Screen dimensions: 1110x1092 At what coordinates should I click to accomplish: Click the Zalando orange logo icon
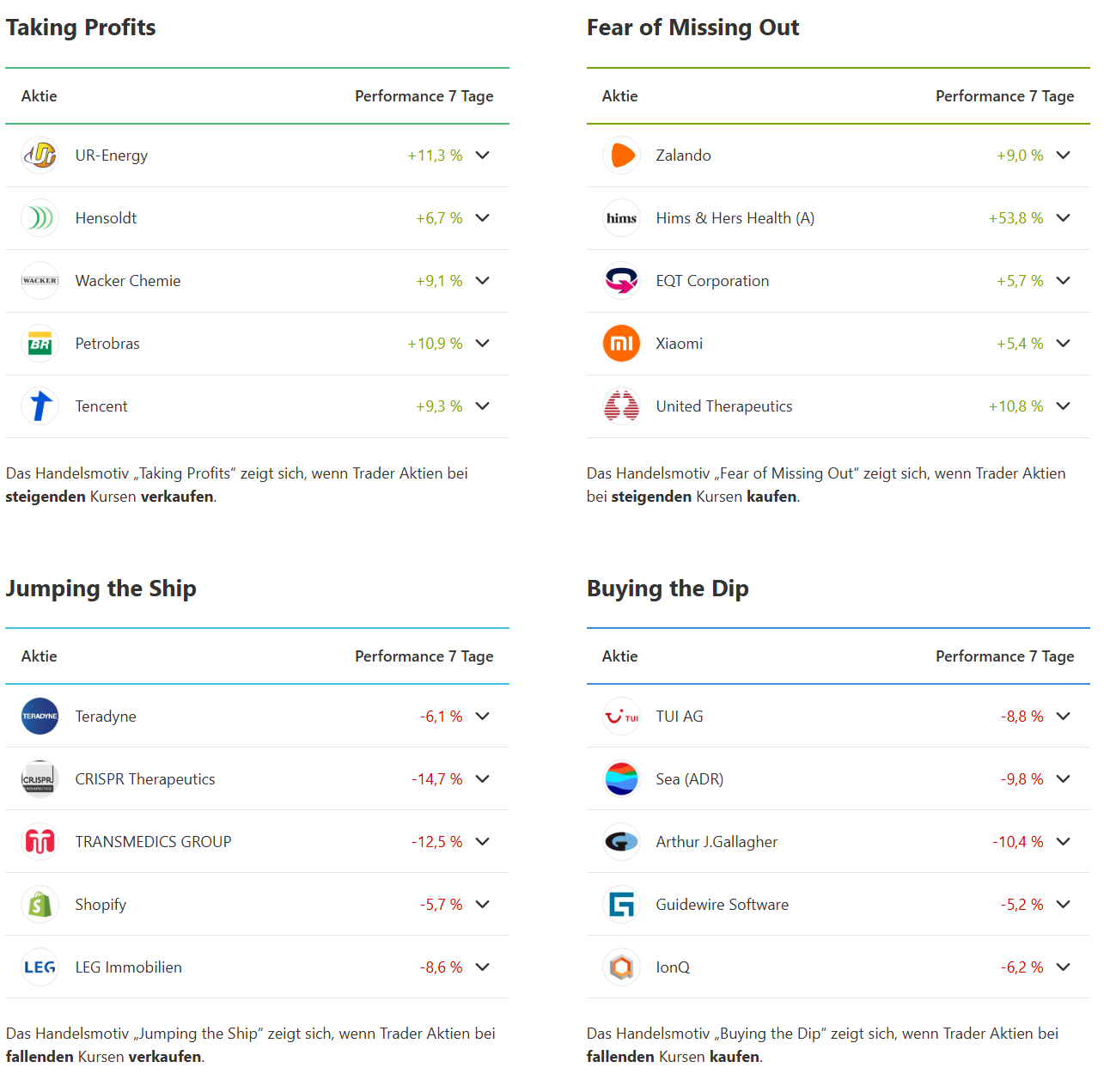621,156
